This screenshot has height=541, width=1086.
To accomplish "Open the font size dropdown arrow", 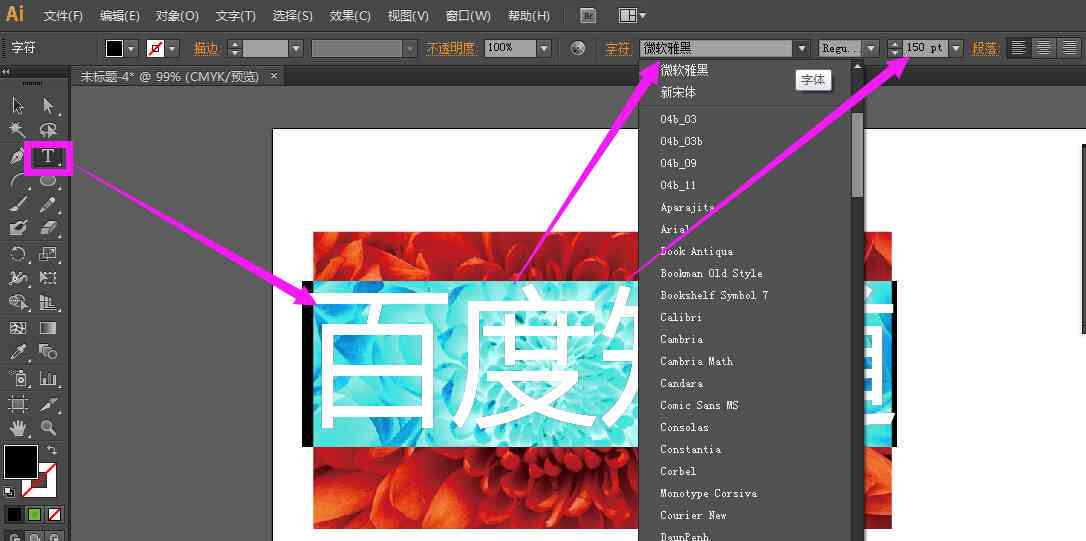I will click(956, 48).
